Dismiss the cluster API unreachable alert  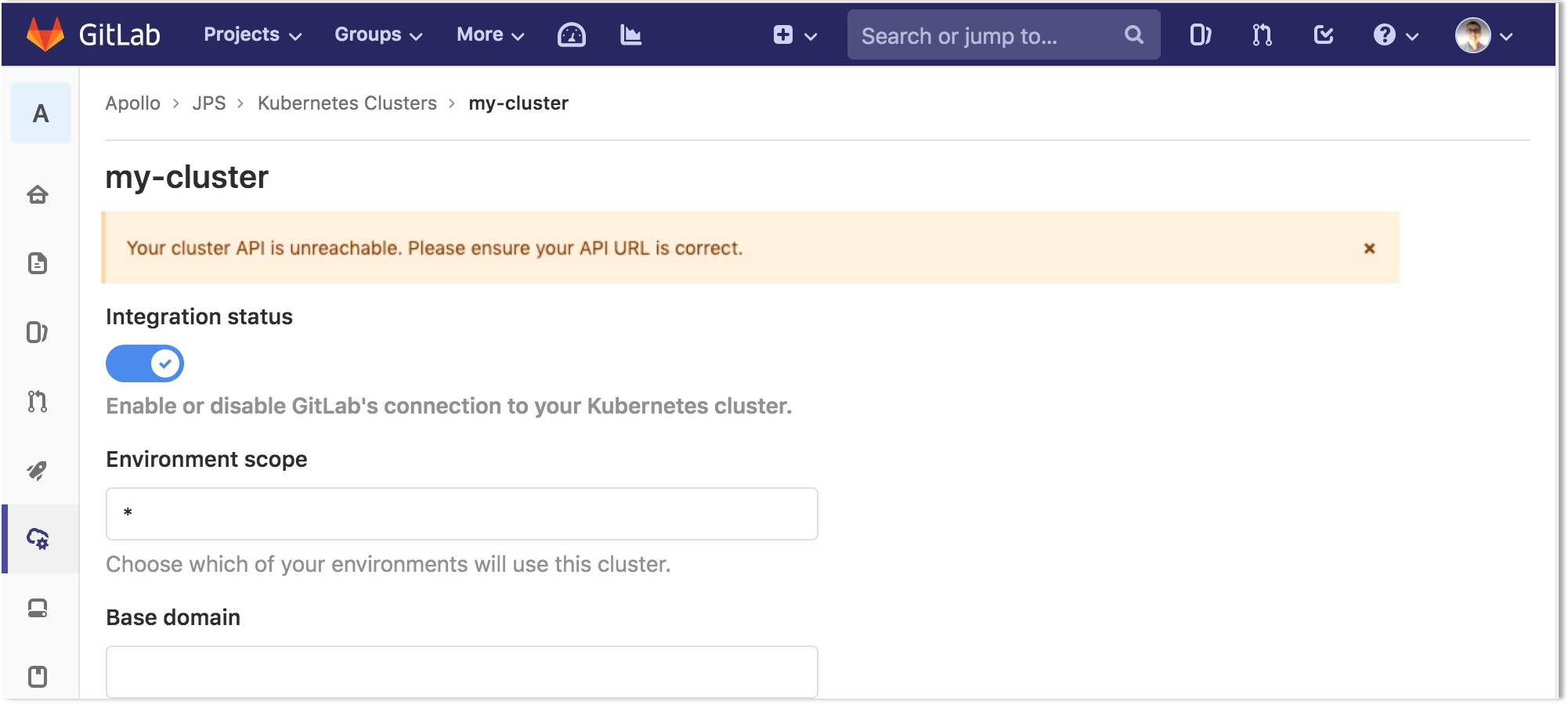tap(1369, 248)
